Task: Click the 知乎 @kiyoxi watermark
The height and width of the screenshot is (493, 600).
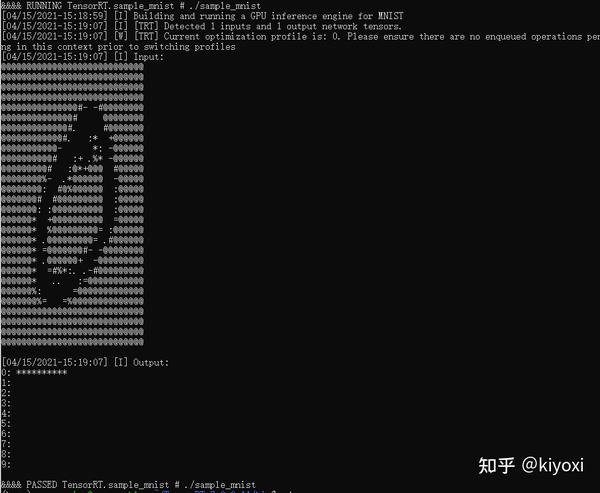Action: click(531, 465)
